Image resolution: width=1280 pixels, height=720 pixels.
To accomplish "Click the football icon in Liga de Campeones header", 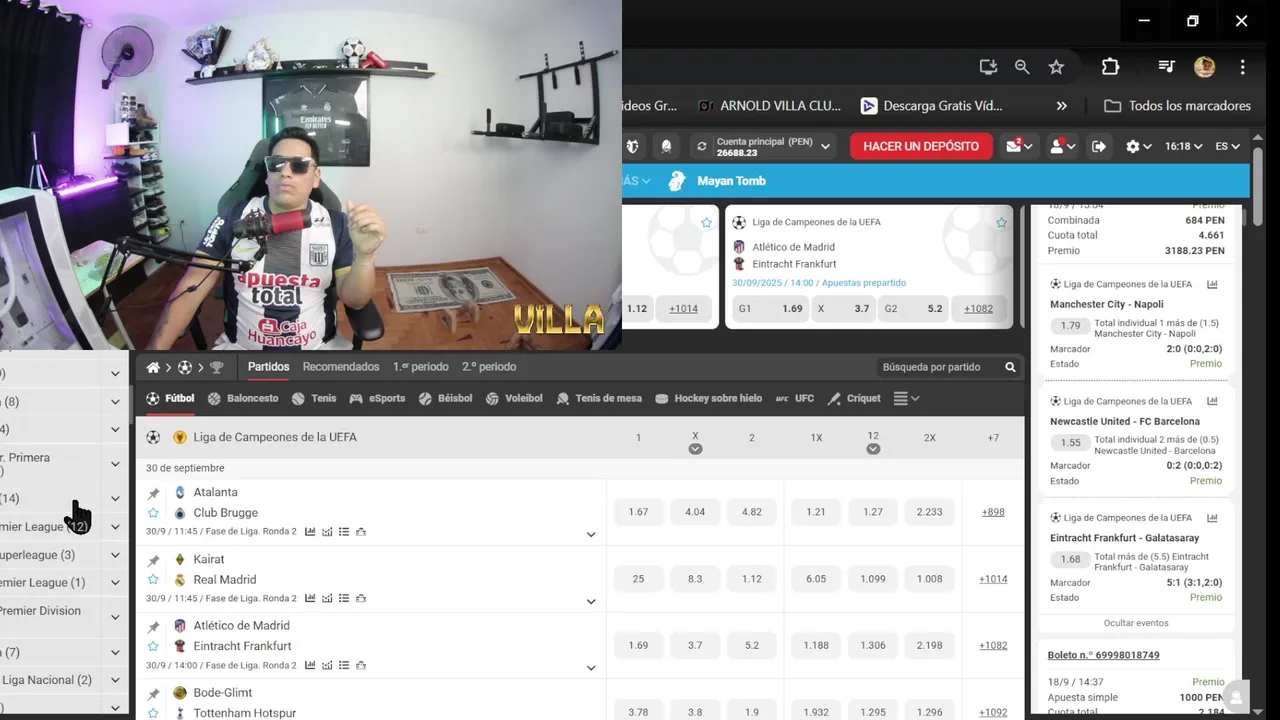I will pos(153,437).
